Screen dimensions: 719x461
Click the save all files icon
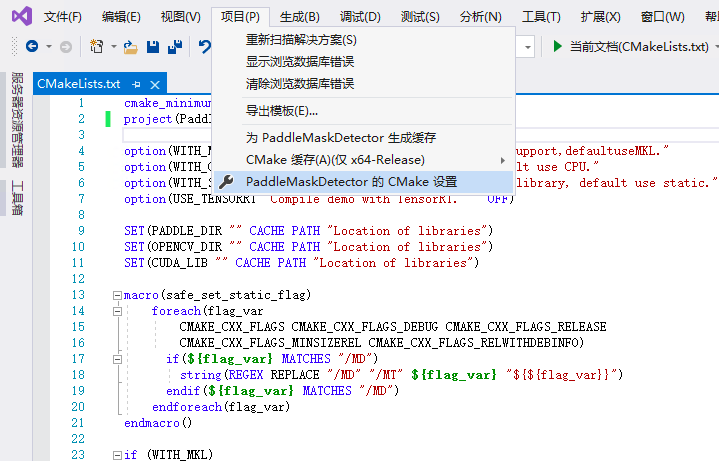(x=175, y=47)
